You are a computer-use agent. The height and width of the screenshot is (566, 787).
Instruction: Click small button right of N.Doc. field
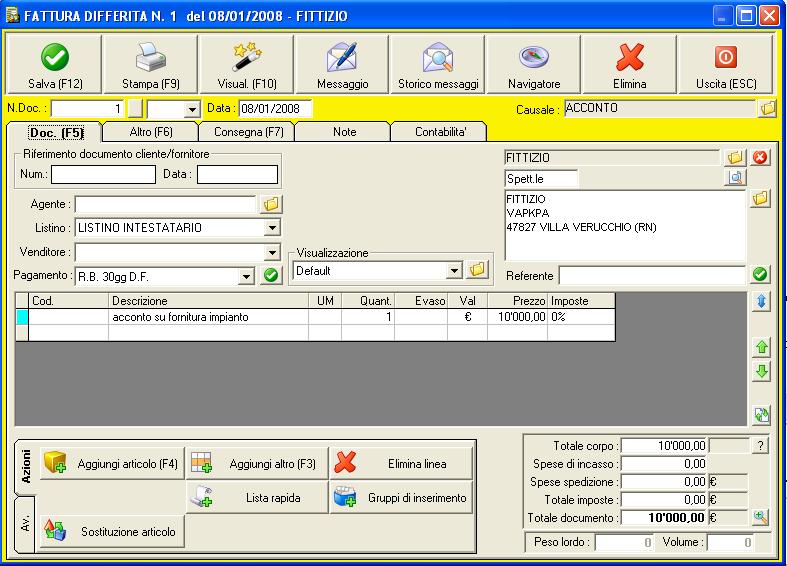pos(135,108)
